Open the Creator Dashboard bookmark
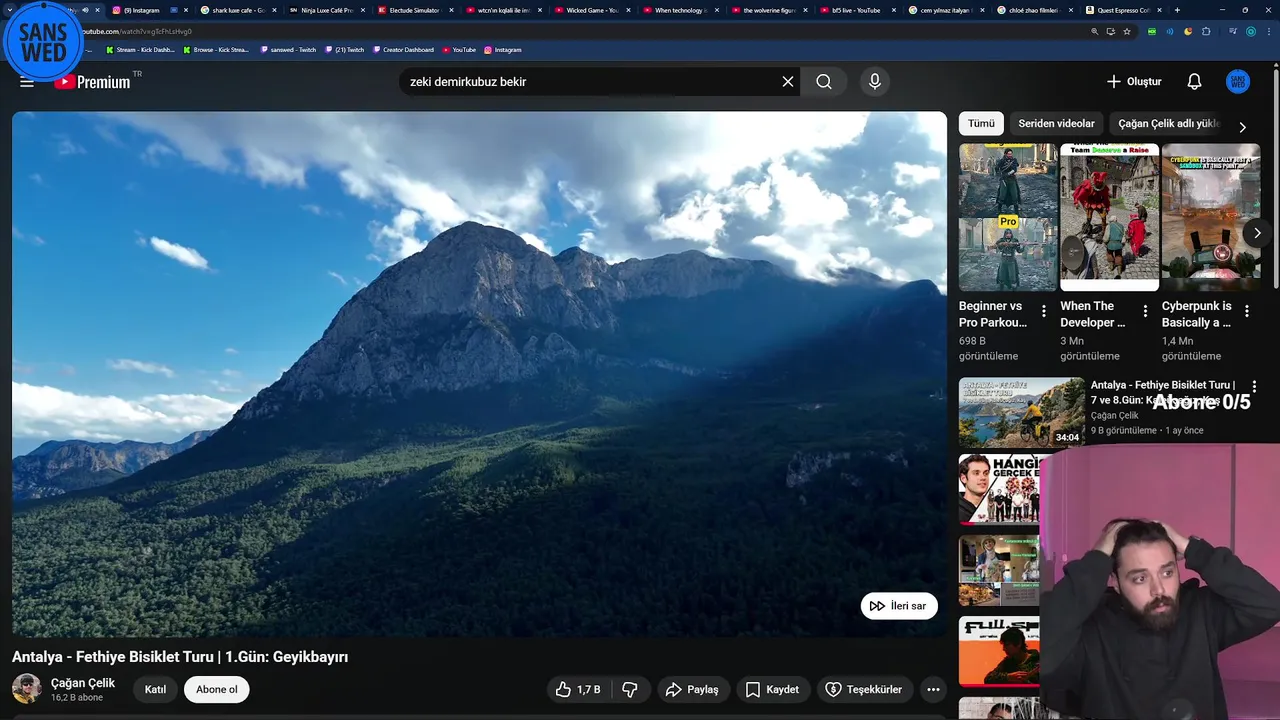Viewport: 1280px width, 720px height. 403,49
